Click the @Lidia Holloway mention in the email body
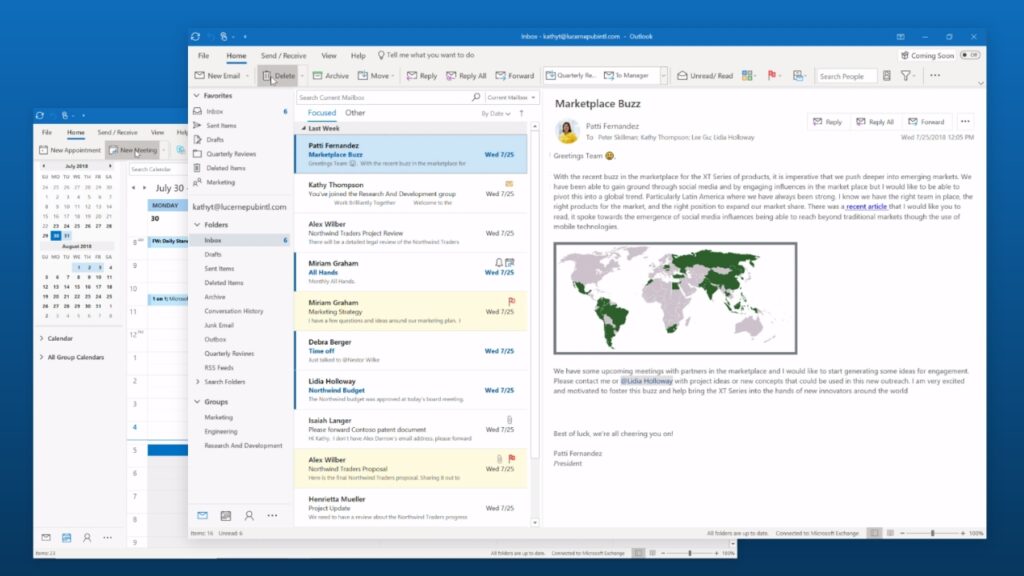Screen dimensions: 1024x576 tap(646, 381)
